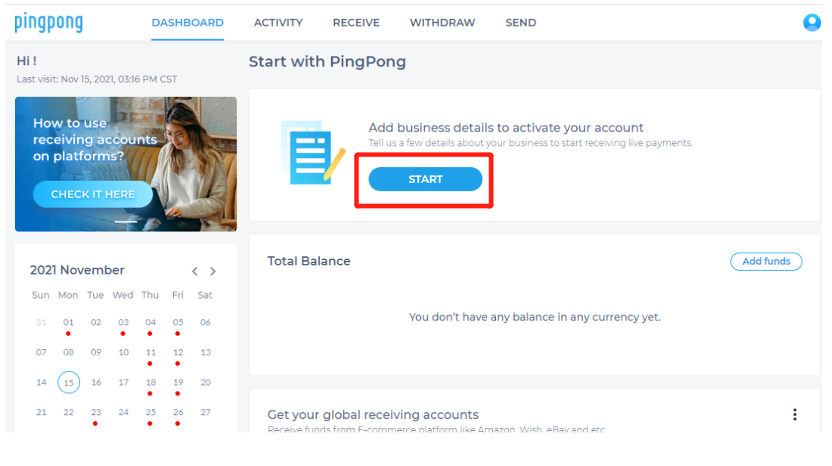The image size is (832, 466).
Task: Click the banner carousel indicator line
Action: (126, 221)
